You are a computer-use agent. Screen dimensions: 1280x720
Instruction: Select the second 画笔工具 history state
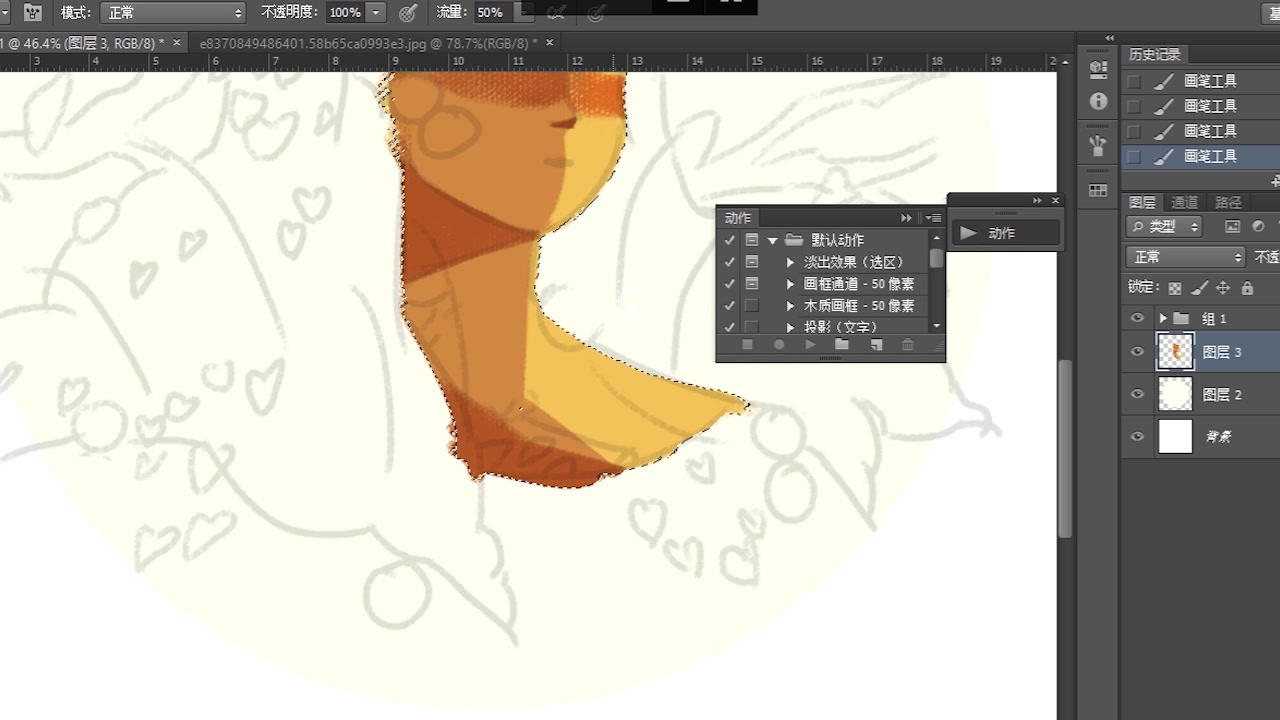click(x=1200, y=106)
